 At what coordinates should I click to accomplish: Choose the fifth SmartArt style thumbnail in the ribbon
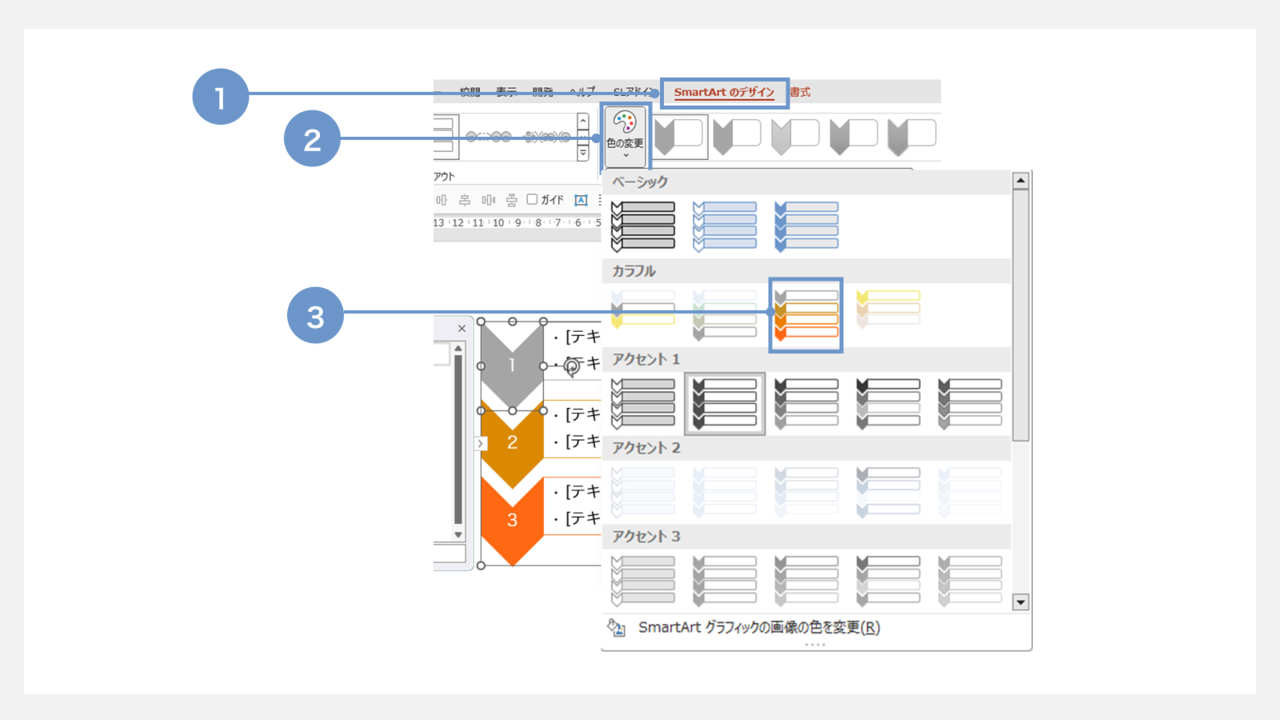tap(912, 137)
